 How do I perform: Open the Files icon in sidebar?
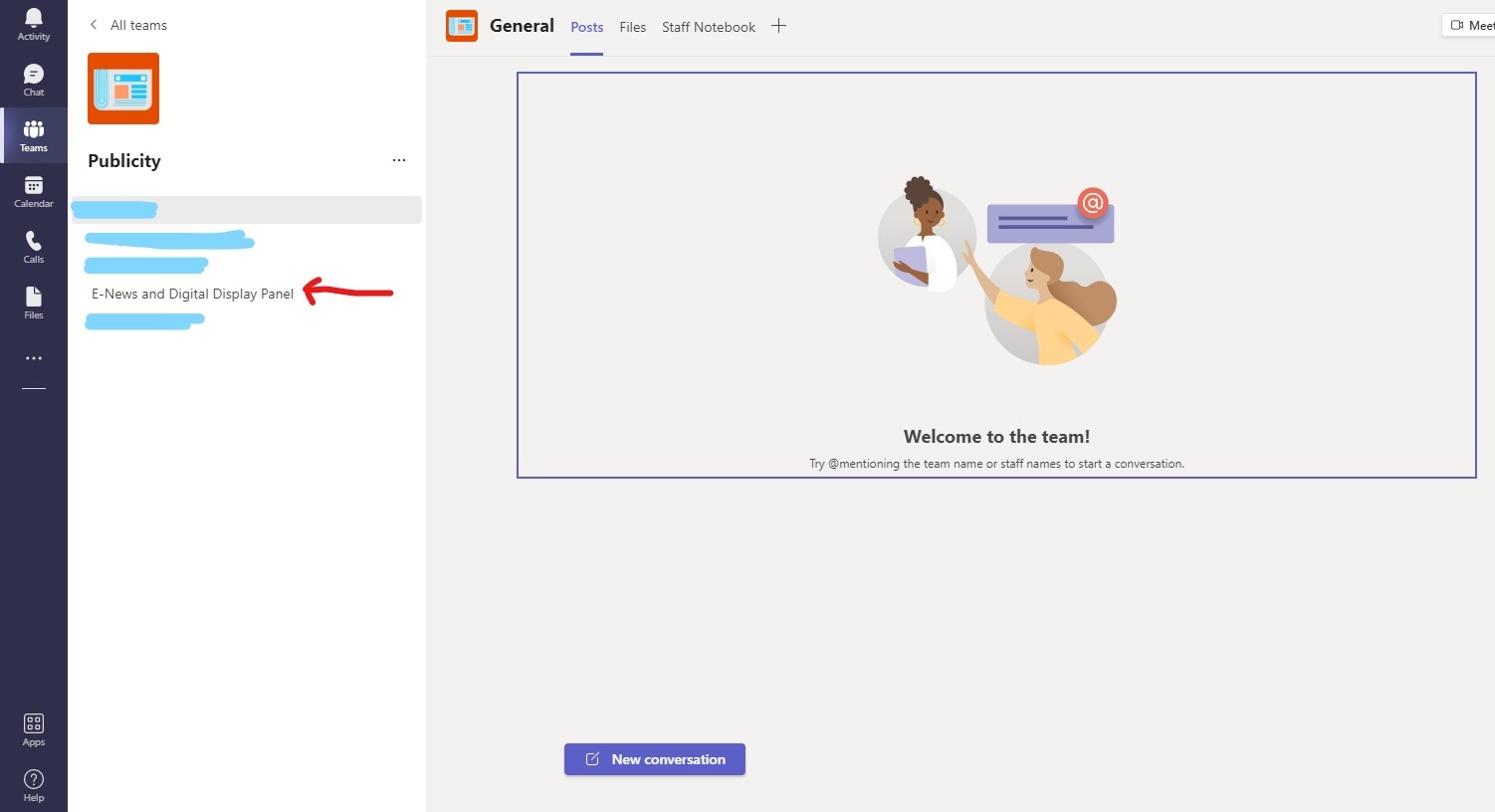[33, 304]
